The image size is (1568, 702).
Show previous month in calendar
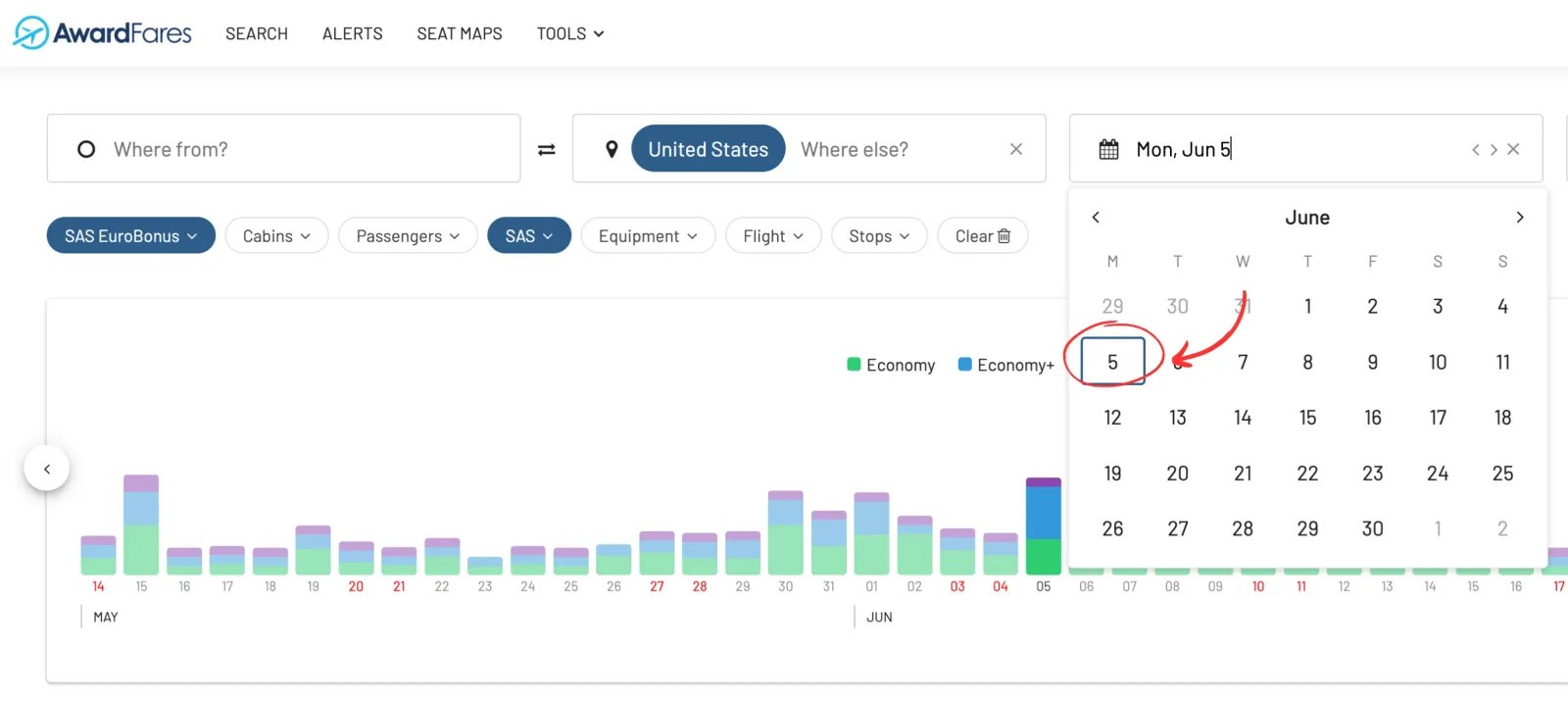pos(1096,217)
